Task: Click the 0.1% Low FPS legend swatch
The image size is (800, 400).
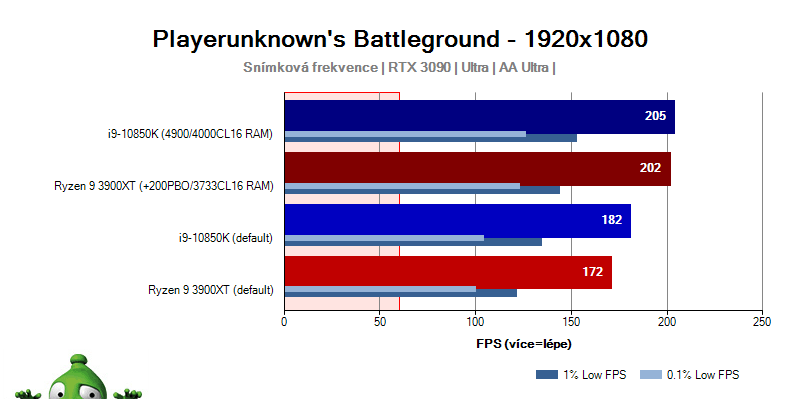Action: click(650, 375)
